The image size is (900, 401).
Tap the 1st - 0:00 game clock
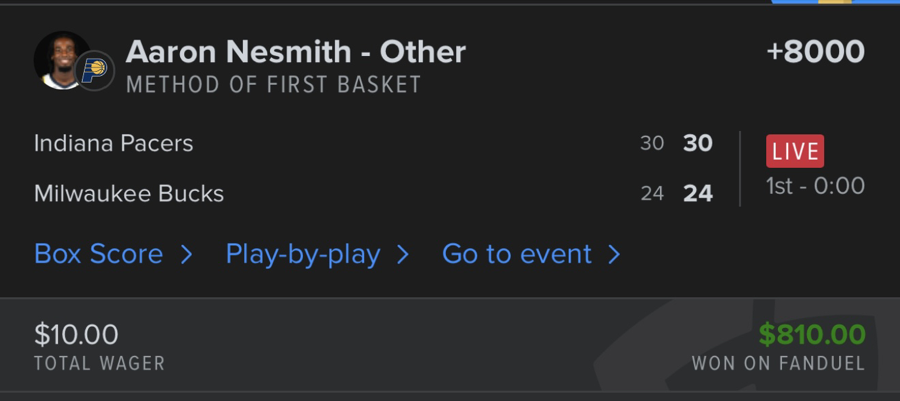tap(815, 186)
